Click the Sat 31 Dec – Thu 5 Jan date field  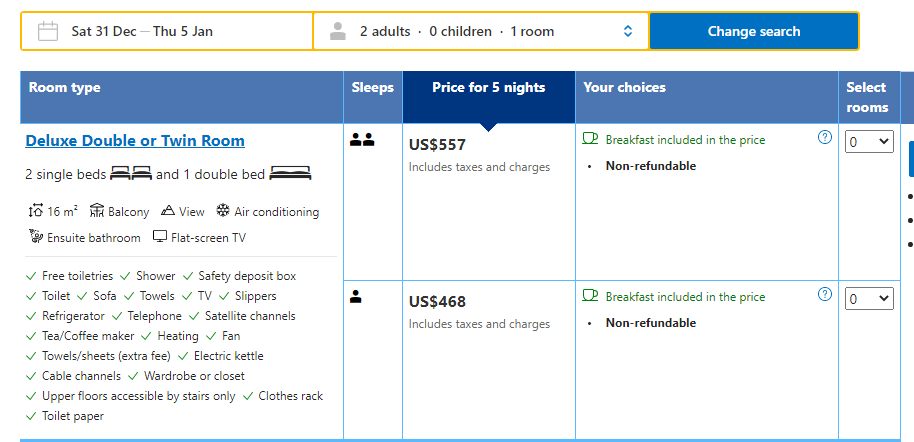[x=167, y=31]
